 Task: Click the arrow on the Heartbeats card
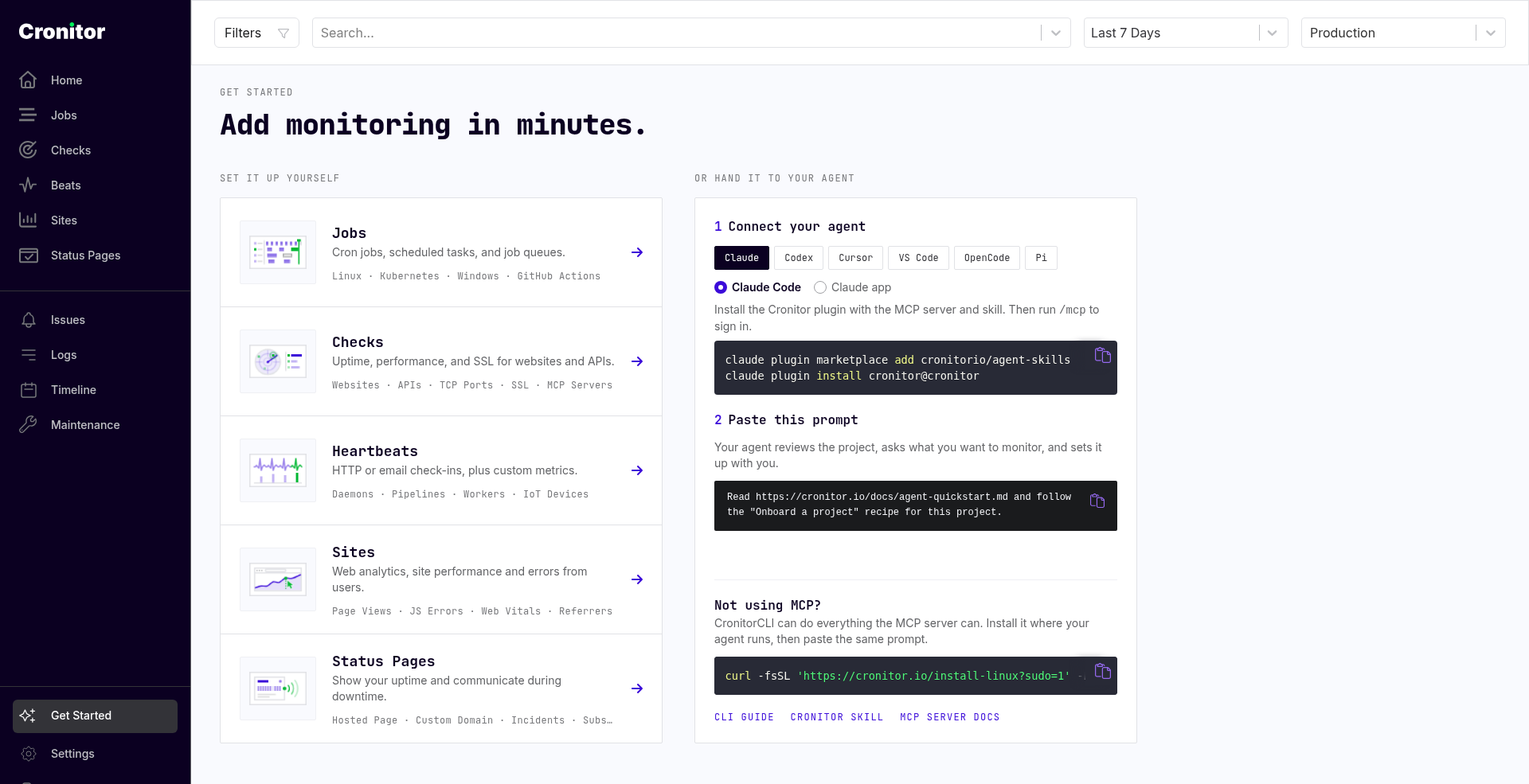pos(637,470)
